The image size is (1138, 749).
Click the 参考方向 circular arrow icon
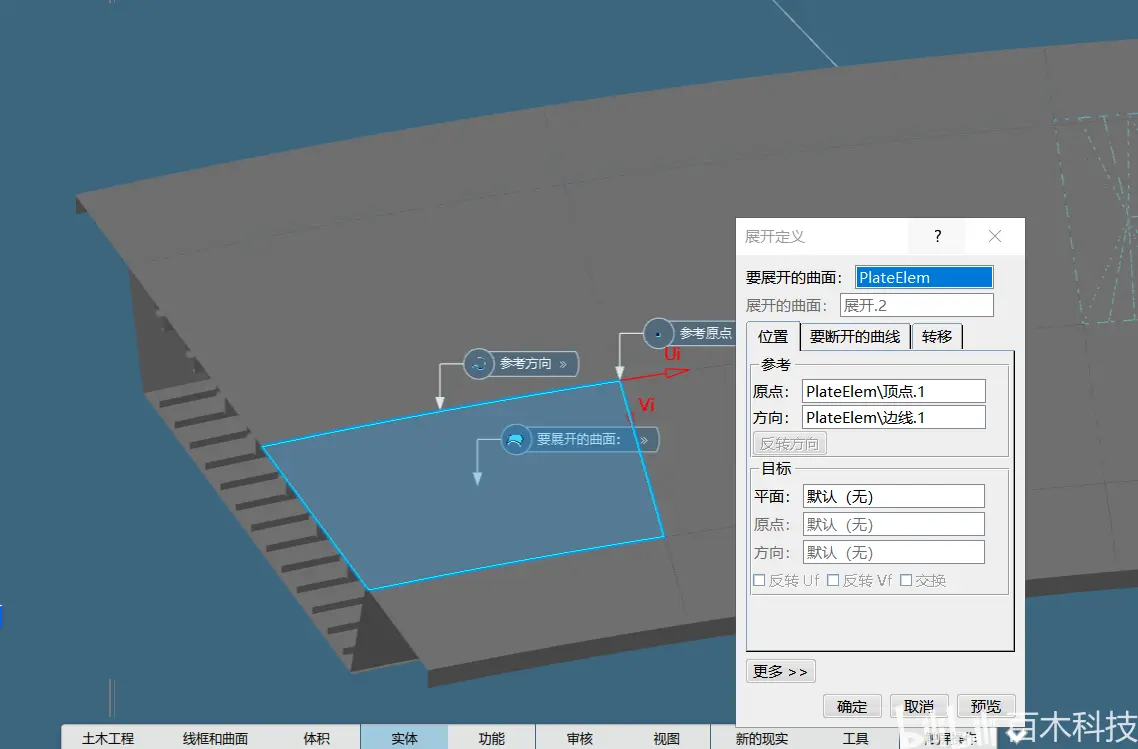pos(479,364)
